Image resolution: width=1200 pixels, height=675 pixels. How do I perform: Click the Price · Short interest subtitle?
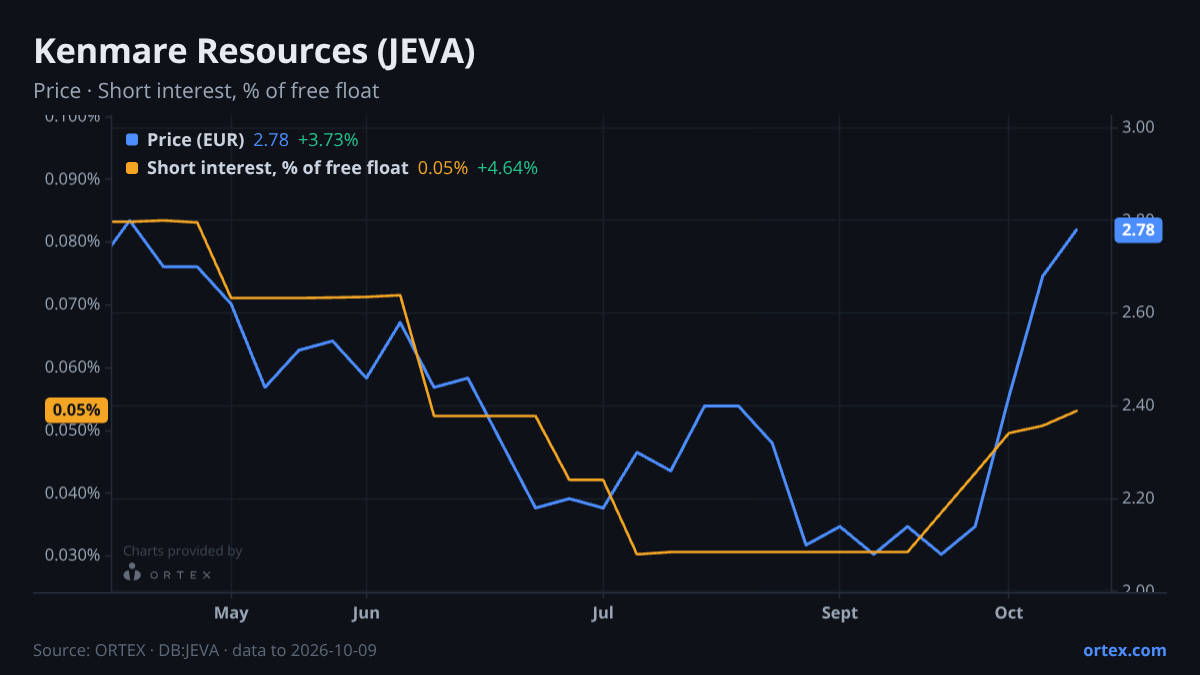pyautogui.click(x=206, y=91)
